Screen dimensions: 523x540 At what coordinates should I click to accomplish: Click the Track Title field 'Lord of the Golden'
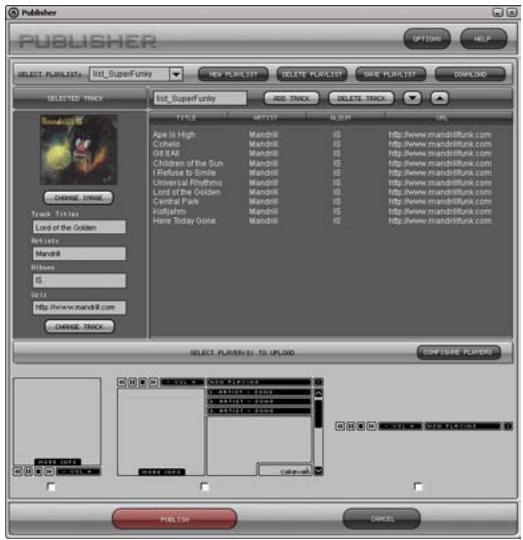pyautogui.click(x=79, y=227)
